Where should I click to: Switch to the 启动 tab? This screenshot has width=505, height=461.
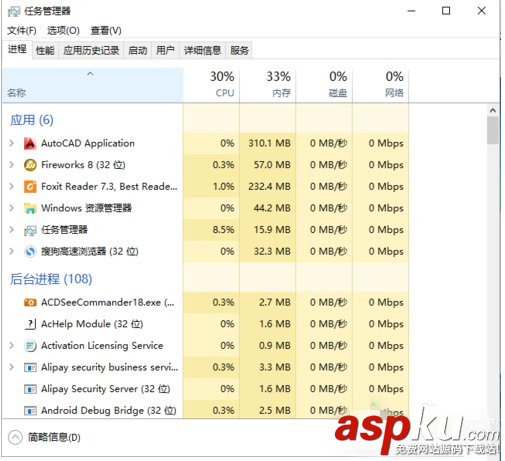(138, 51)
